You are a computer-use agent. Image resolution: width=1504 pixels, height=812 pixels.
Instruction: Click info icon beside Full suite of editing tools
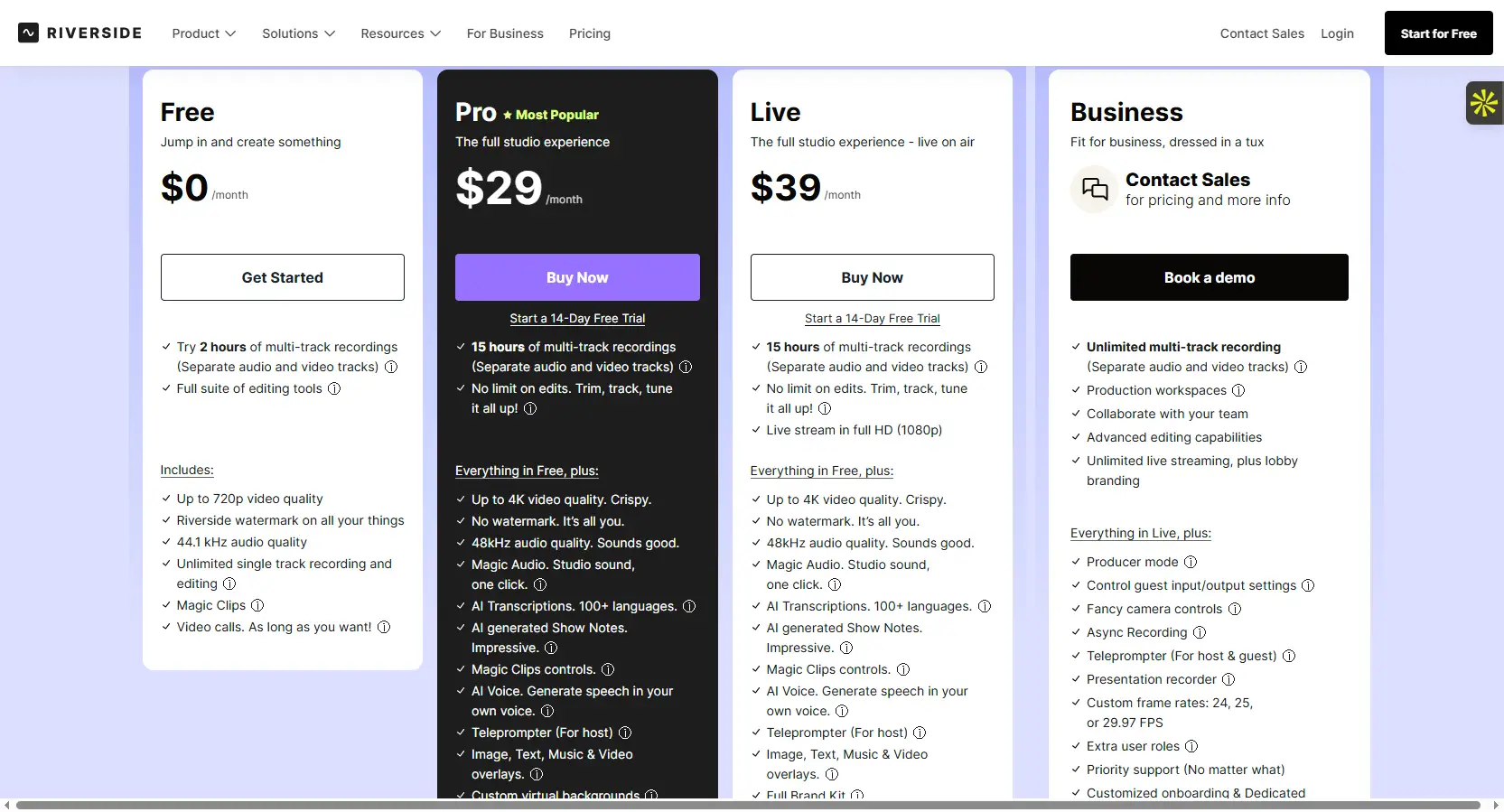[334, 388]
